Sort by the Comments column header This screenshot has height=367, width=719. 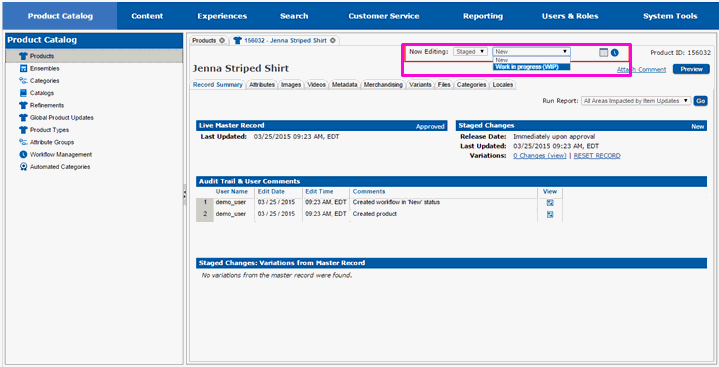(369, 192)
